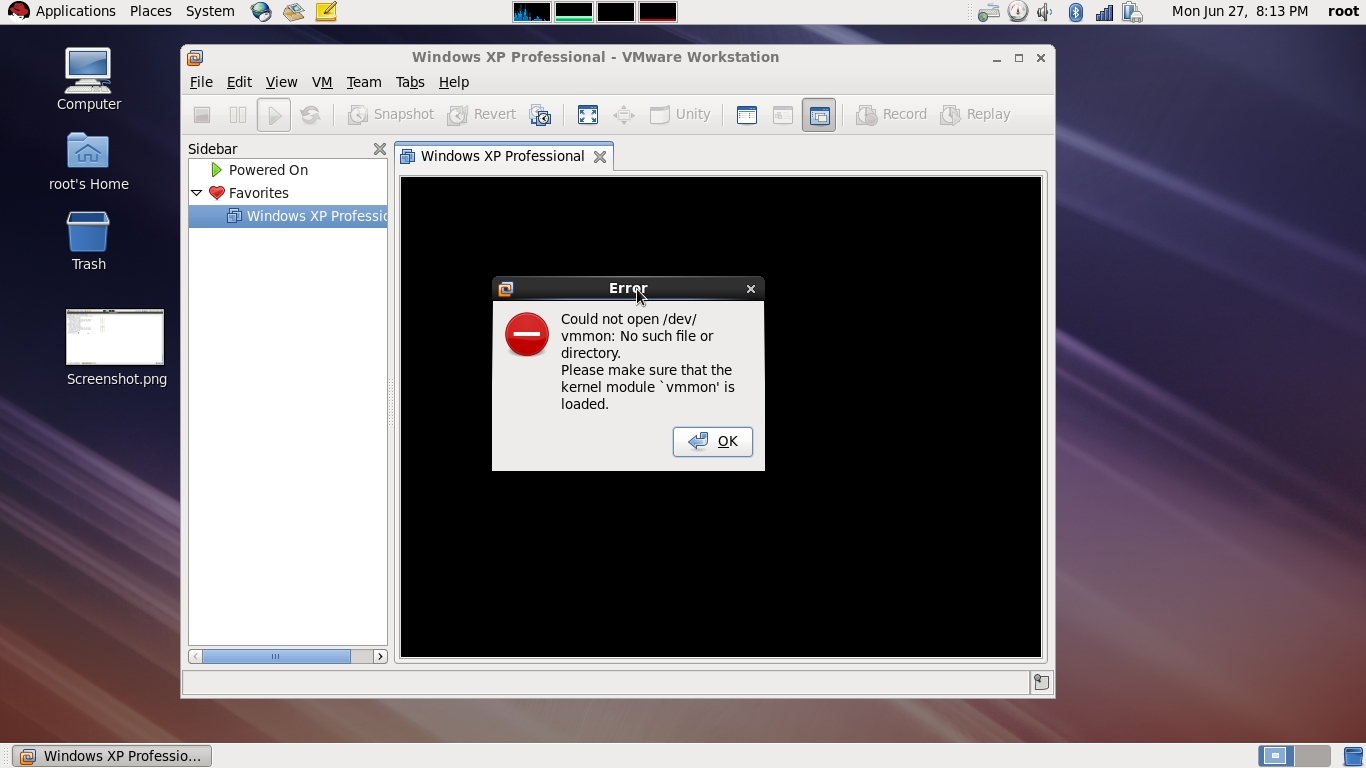The image size is (1366, 768).
Task: Open the Team menu
Action: click(364, 82)
